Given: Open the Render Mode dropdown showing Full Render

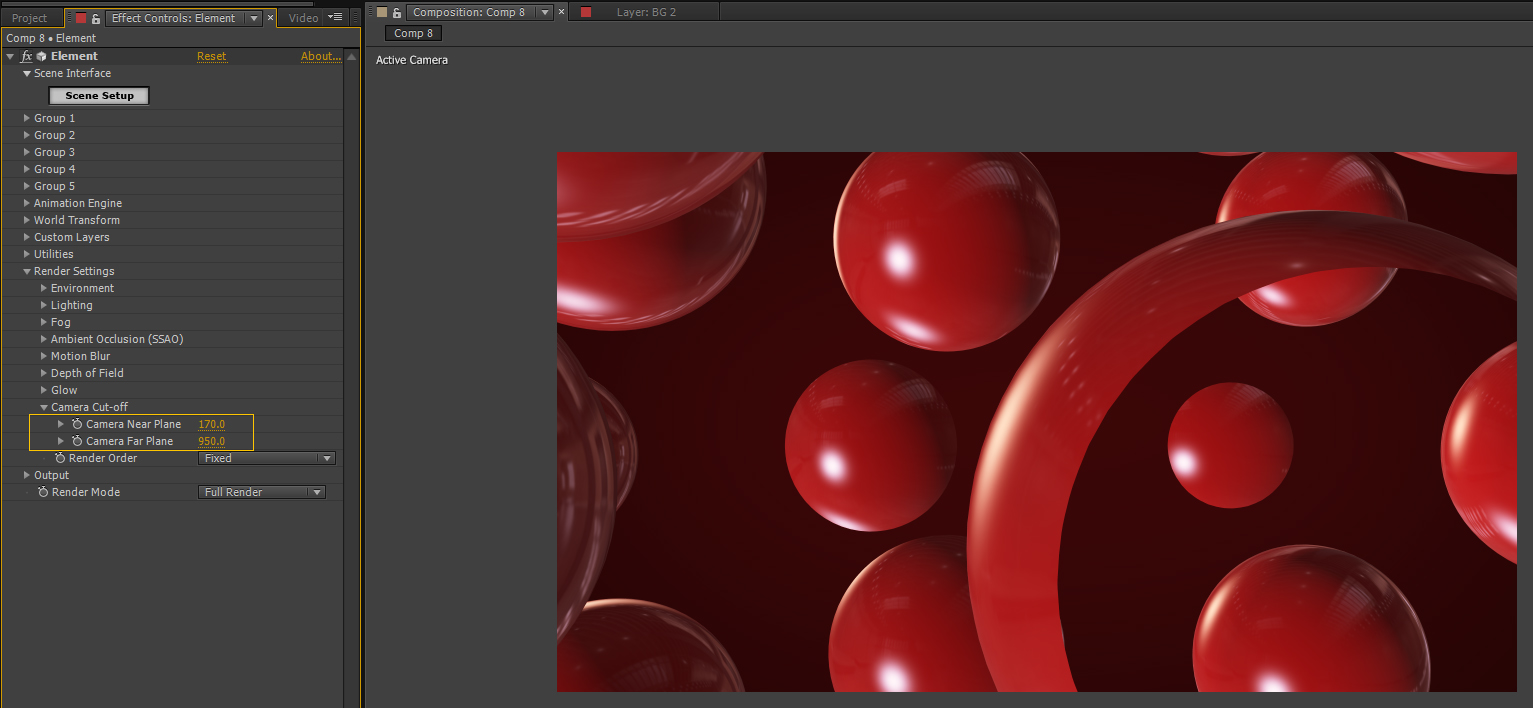Looking at the screenshot, I should point(261,493).
